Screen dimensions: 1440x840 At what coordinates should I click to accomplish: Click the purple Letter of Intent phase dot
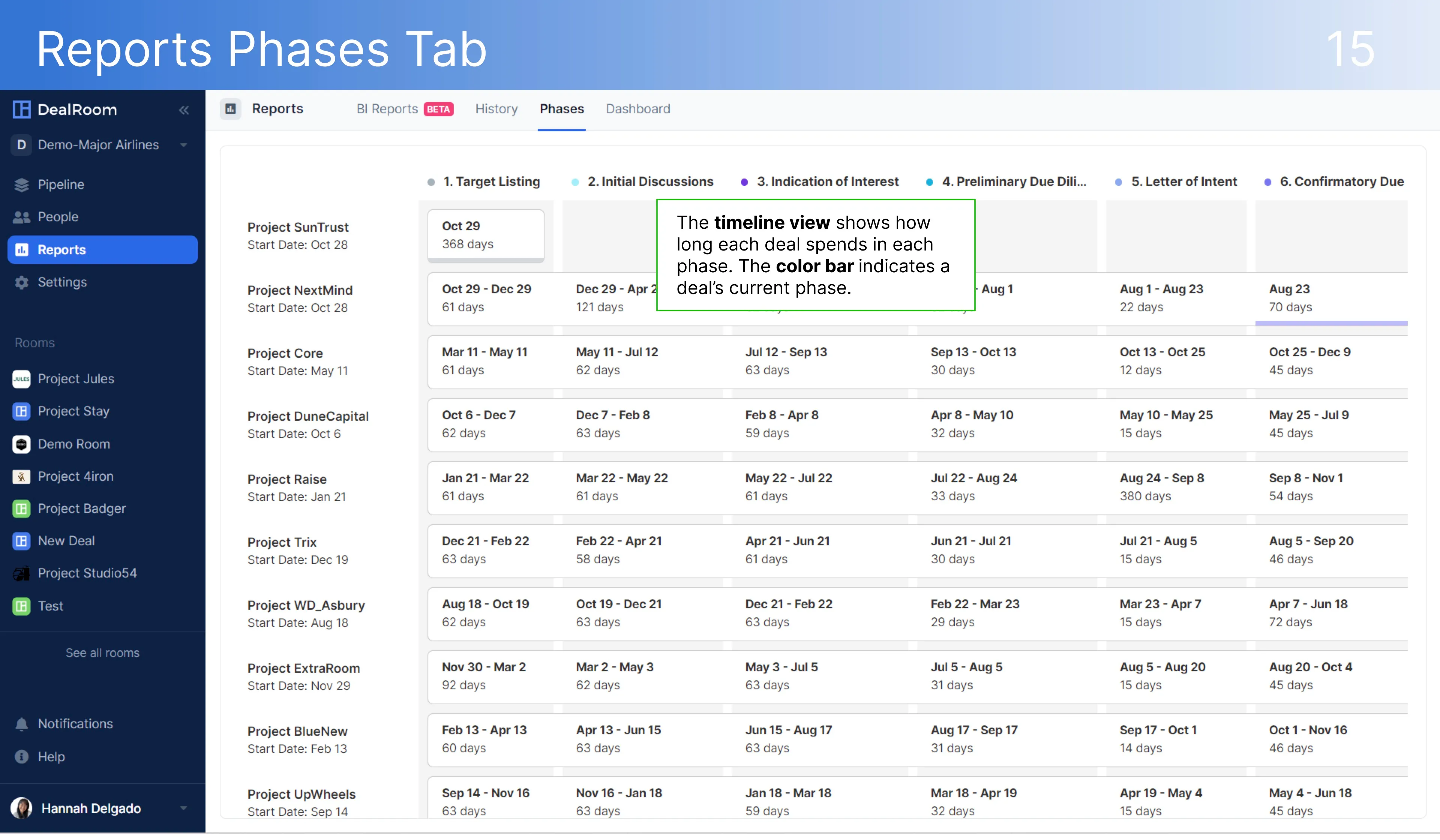(x=1118, y=182)
